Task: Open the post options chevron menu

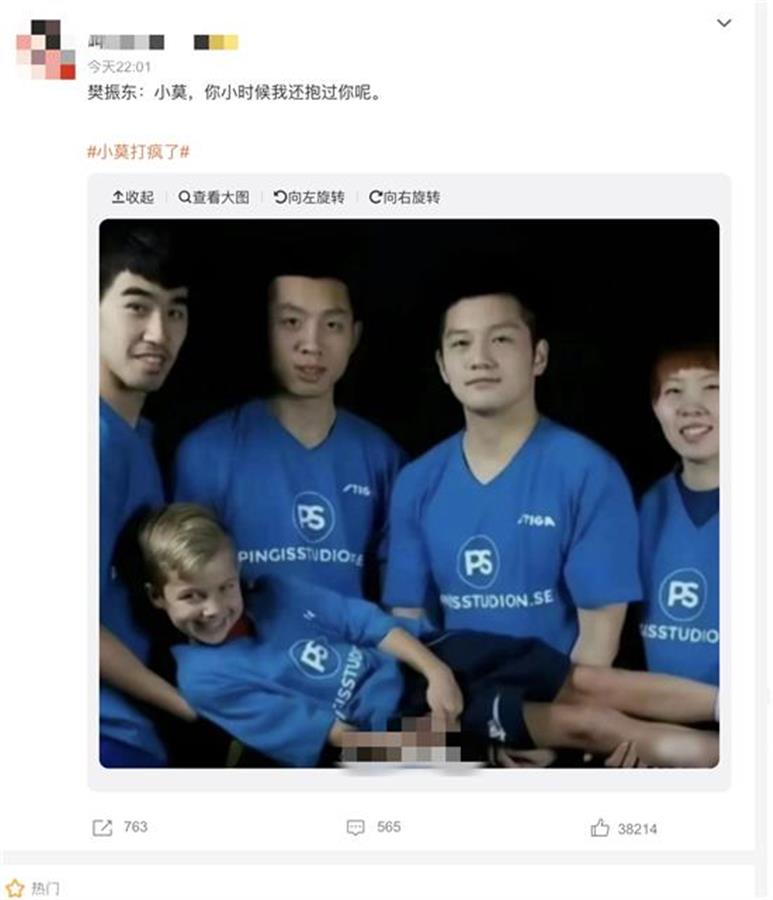Action: (724, 23)
